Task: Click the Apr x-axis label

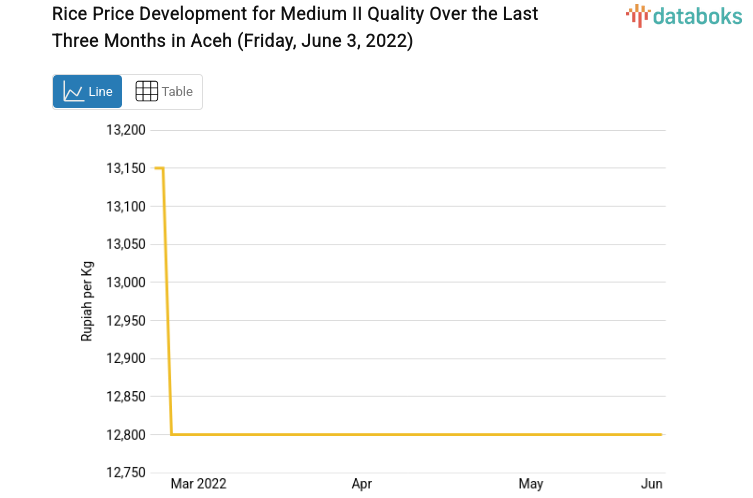Action: click(x=362, y=484)
